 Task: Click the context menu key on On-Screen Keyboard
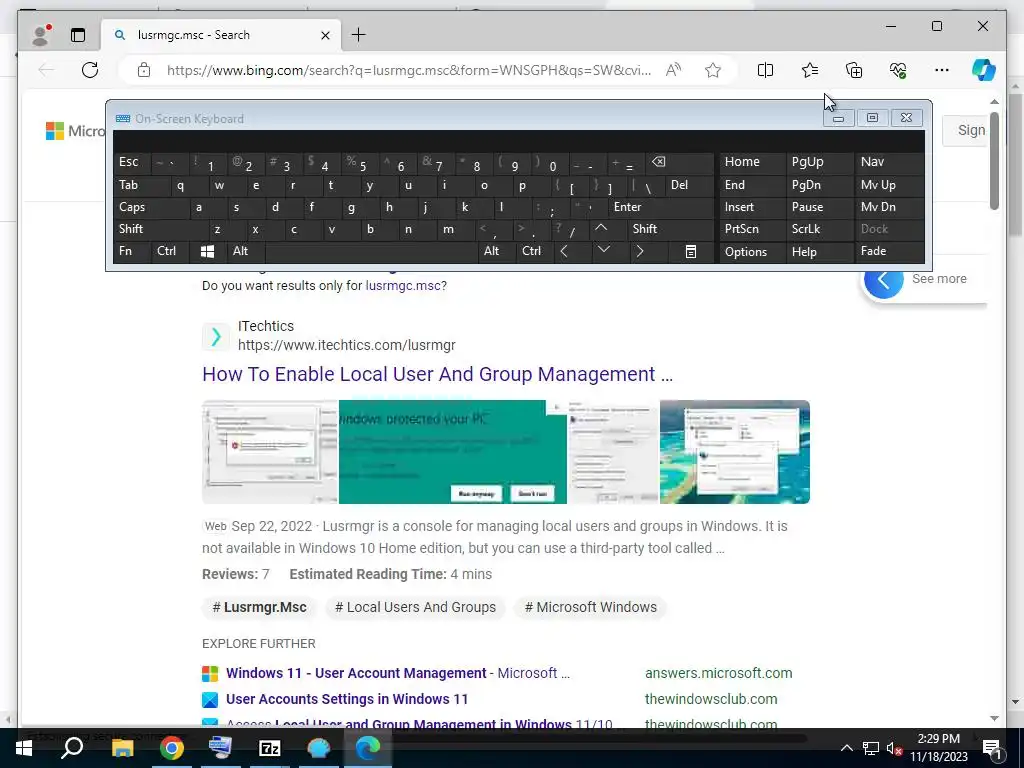pos(690,251)
